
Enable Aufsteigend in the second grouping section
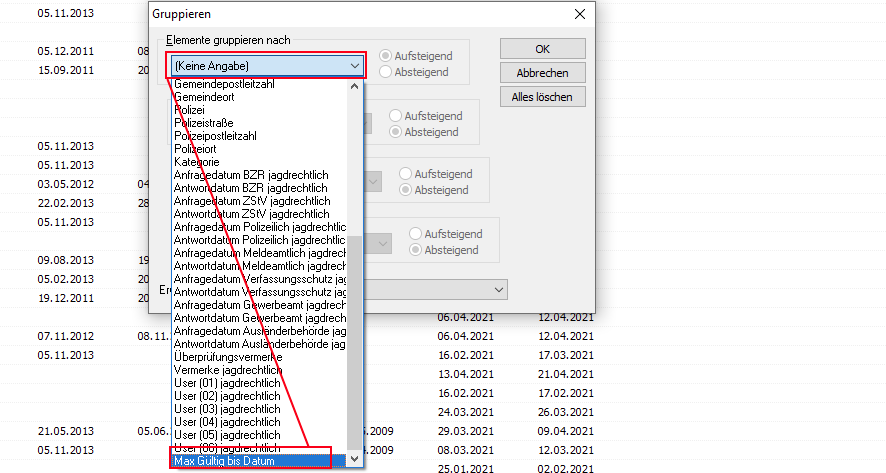[x=397, y=116]
